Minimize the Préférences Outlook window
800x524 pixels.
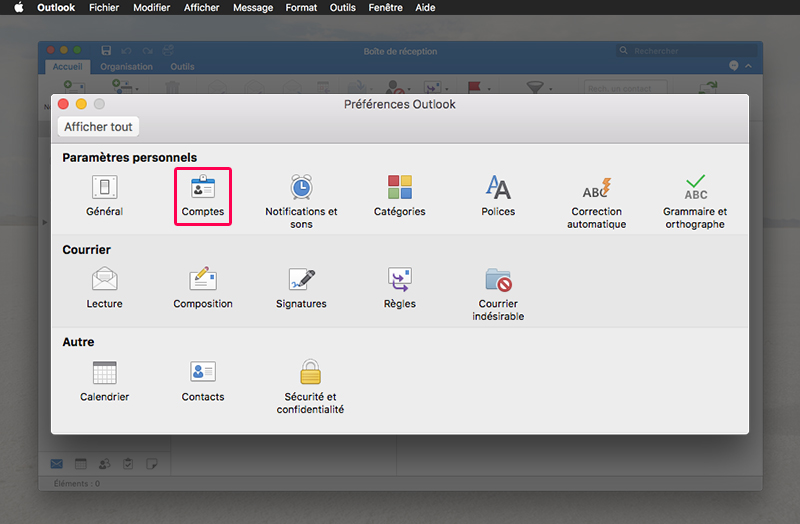[81, 104]
